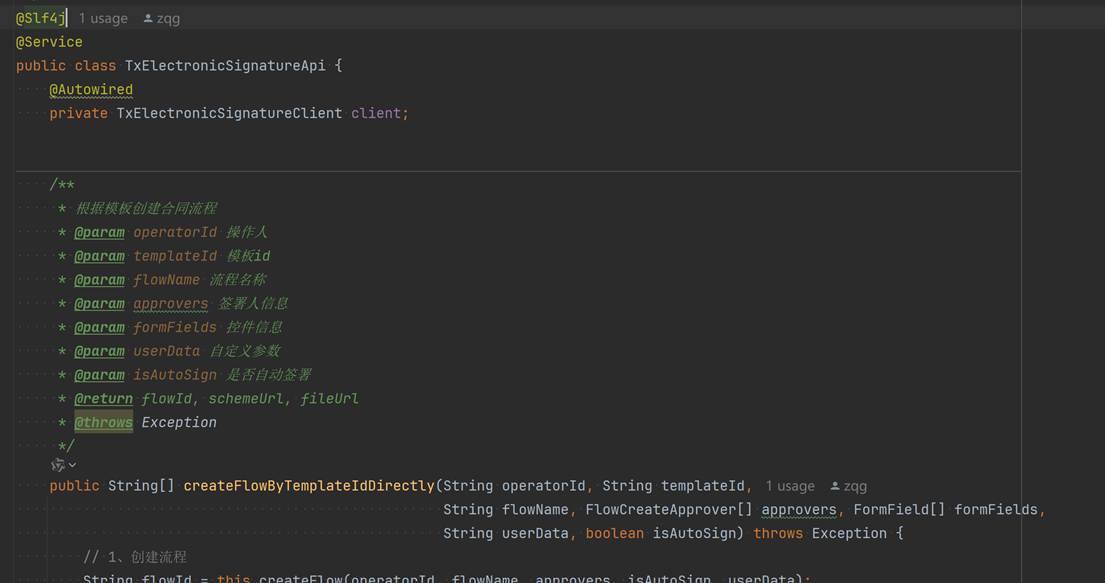
Task: Show usages of the createFlowByTemplateIdDirectly method via hint
Action: (790, 486)
